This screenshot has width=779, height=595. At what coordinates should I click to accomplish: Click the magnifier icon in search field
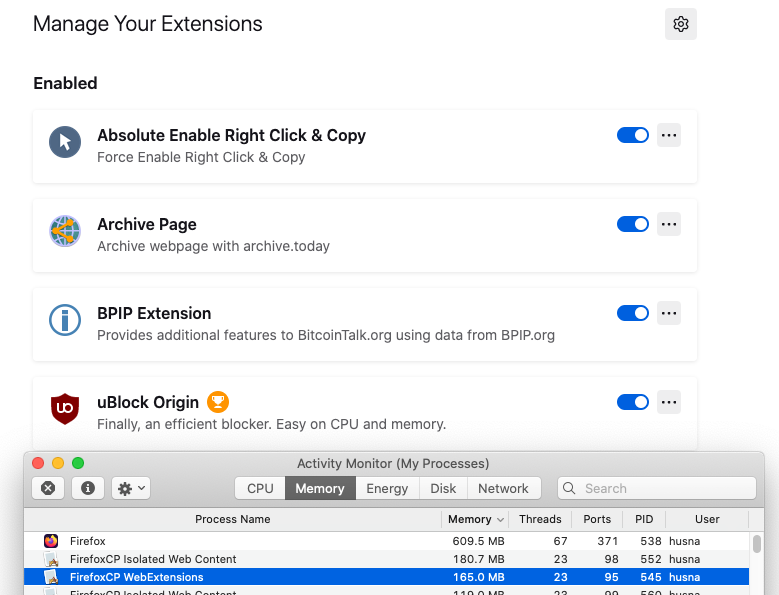(569, 488)
